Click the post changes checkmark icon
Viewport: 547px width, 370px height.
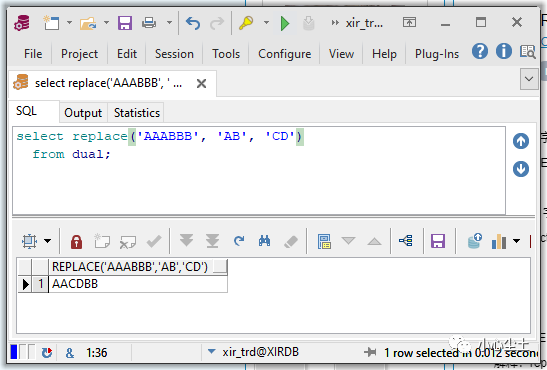(x=154, y=241)
